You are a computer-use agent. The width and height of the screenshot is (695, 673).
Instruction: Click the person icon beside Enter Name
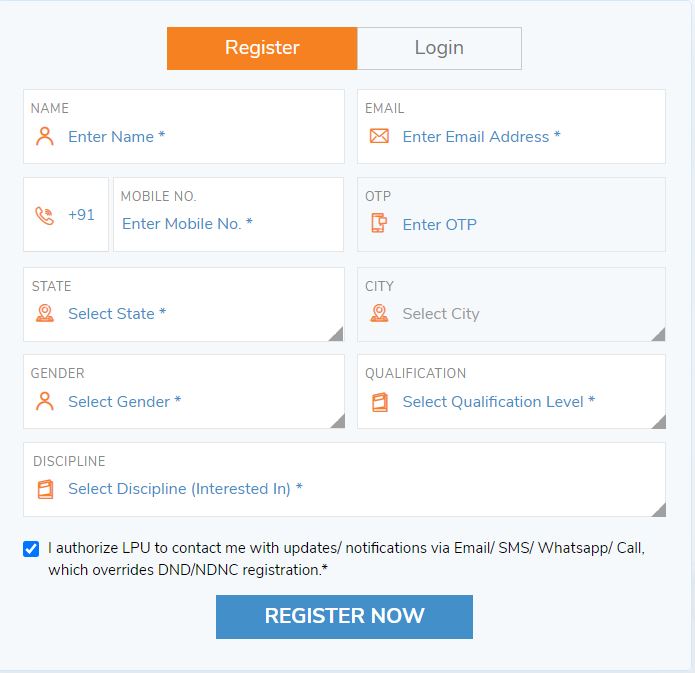(44, 137)
